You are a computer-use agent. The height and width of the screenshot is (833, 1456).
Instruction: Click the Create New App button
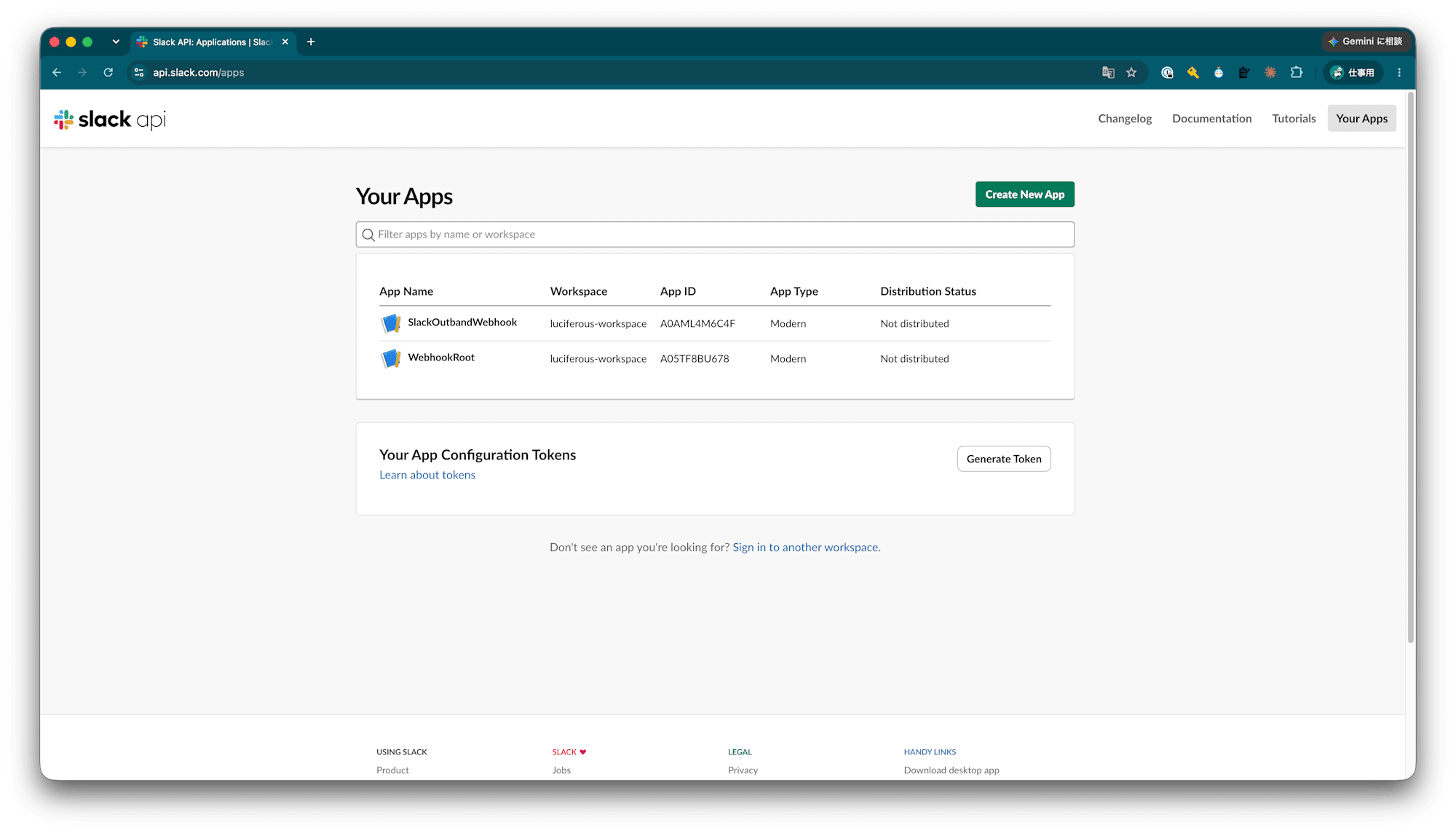coord(1024,194)
